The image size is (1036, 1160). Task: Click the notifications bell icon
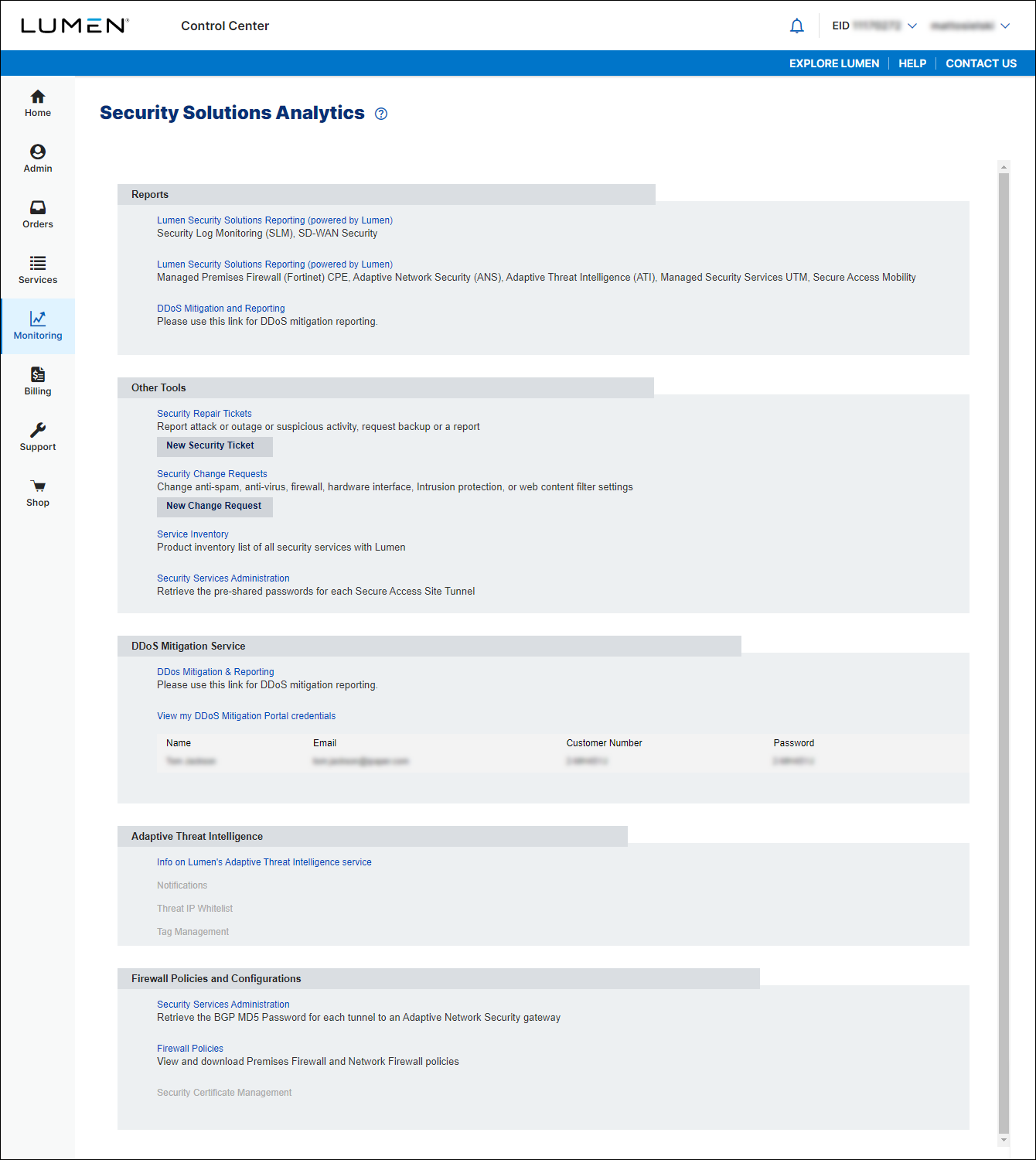797,26
